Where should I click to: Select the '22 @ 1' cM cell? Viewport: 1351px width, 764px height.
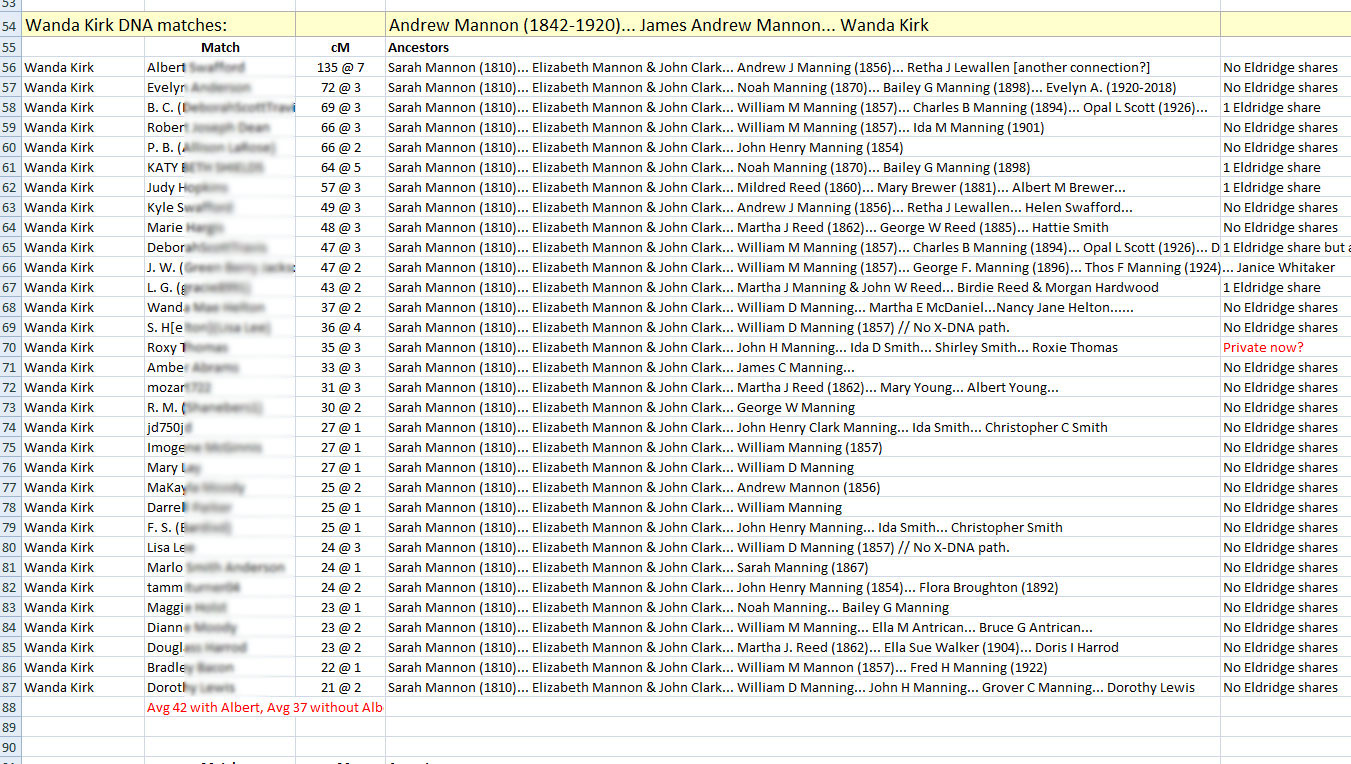point(340,667)
